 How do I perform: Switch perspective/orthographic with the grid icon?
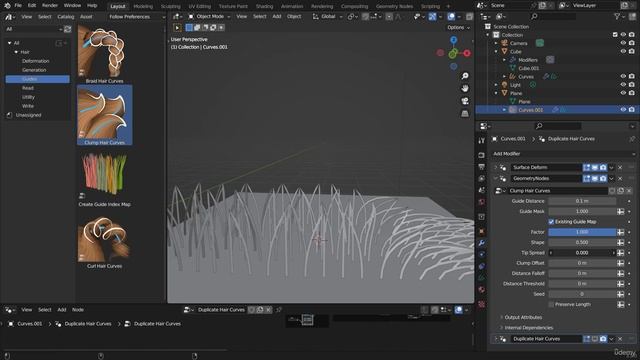click(x=465, y=113)
